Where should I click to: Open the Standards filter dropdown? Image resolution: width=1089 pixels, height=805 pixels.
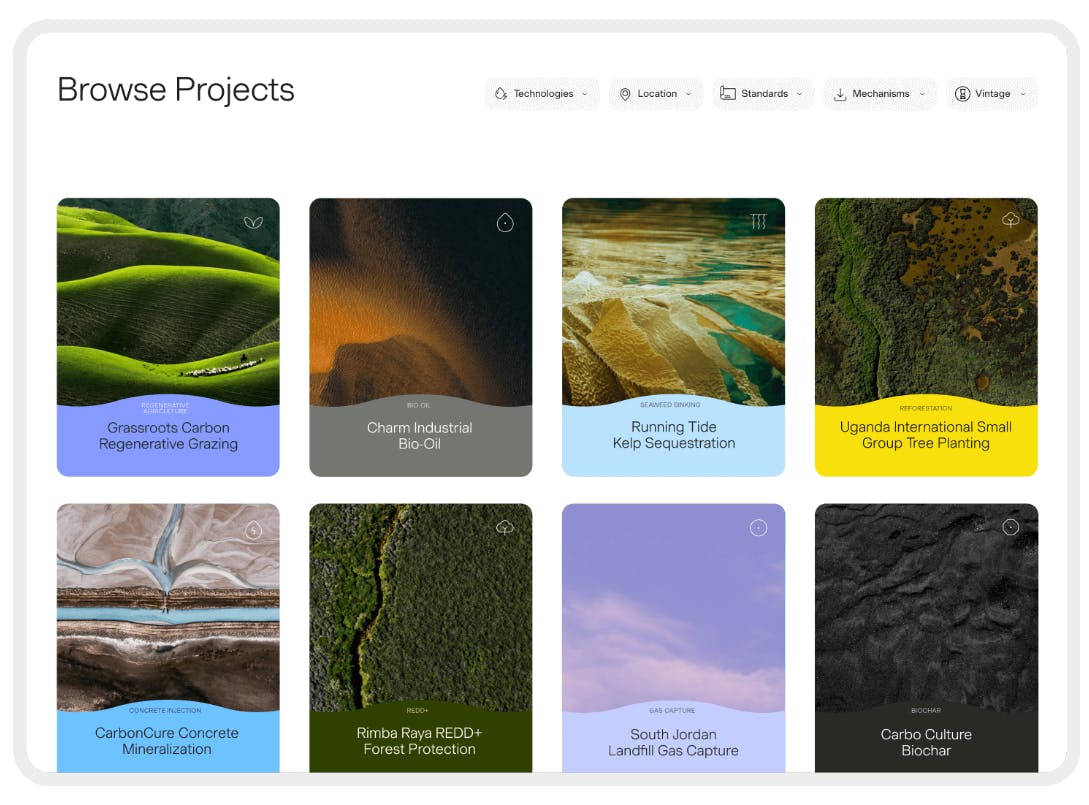coord(763,94)
